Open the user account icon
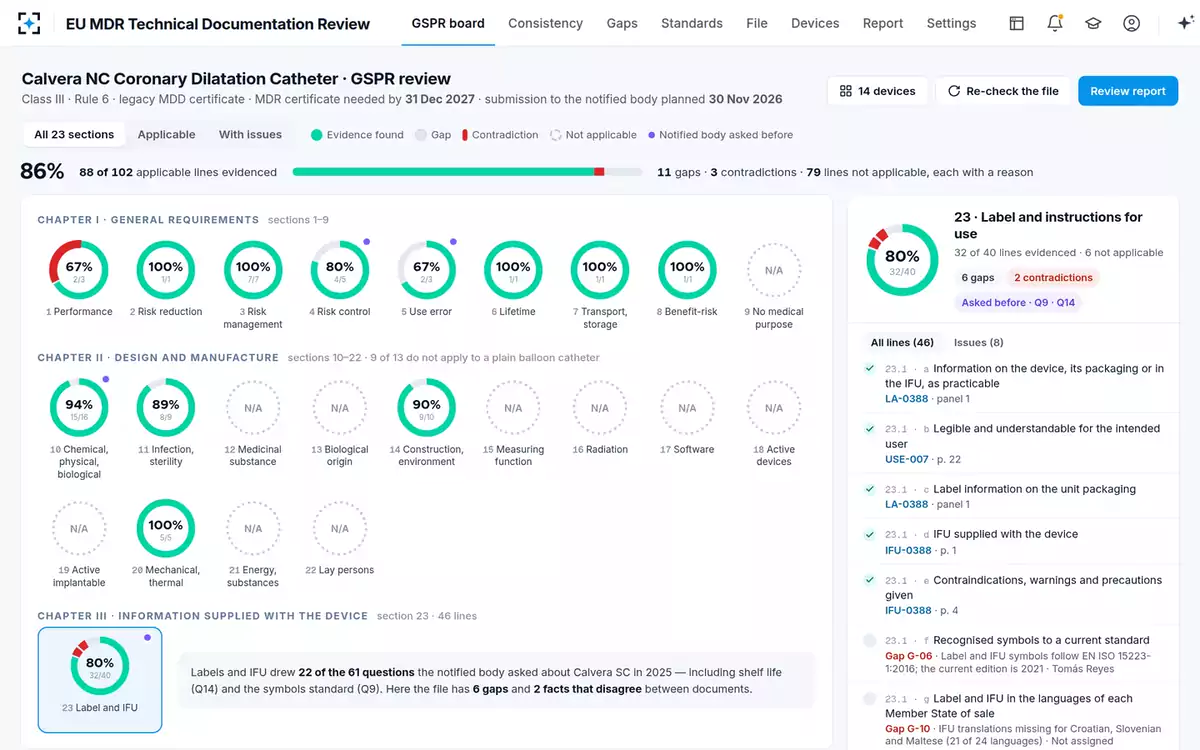This screenshot has height=750, width=1200. (x=1131, y=23)
